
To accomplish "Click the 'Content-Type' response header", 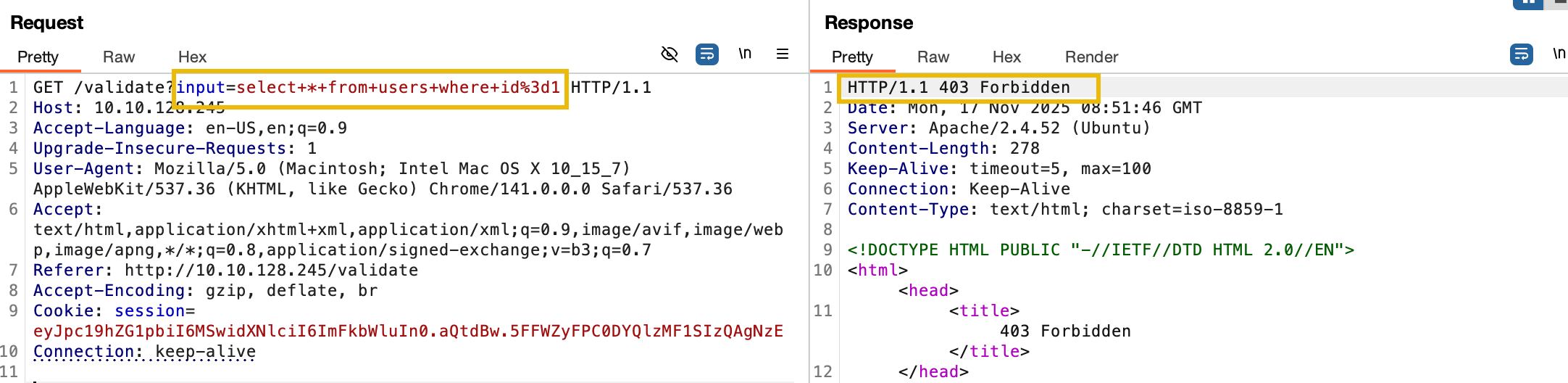I will coord(908,209).
